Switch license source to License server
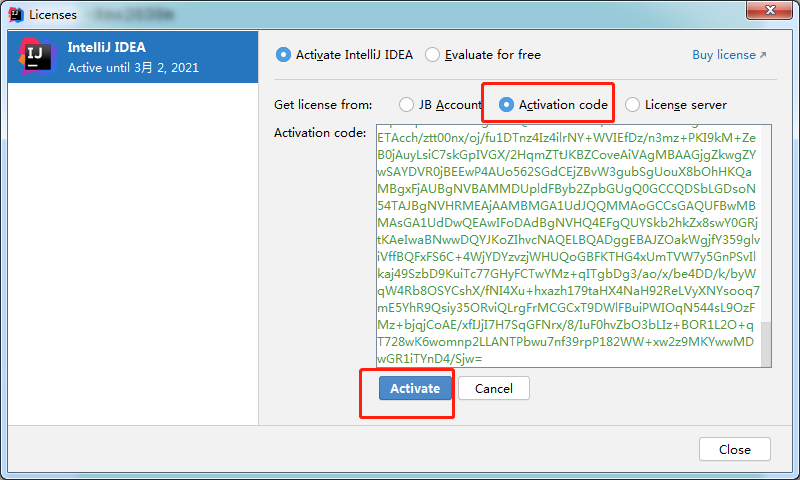800x480 pixels. (632, 104)
